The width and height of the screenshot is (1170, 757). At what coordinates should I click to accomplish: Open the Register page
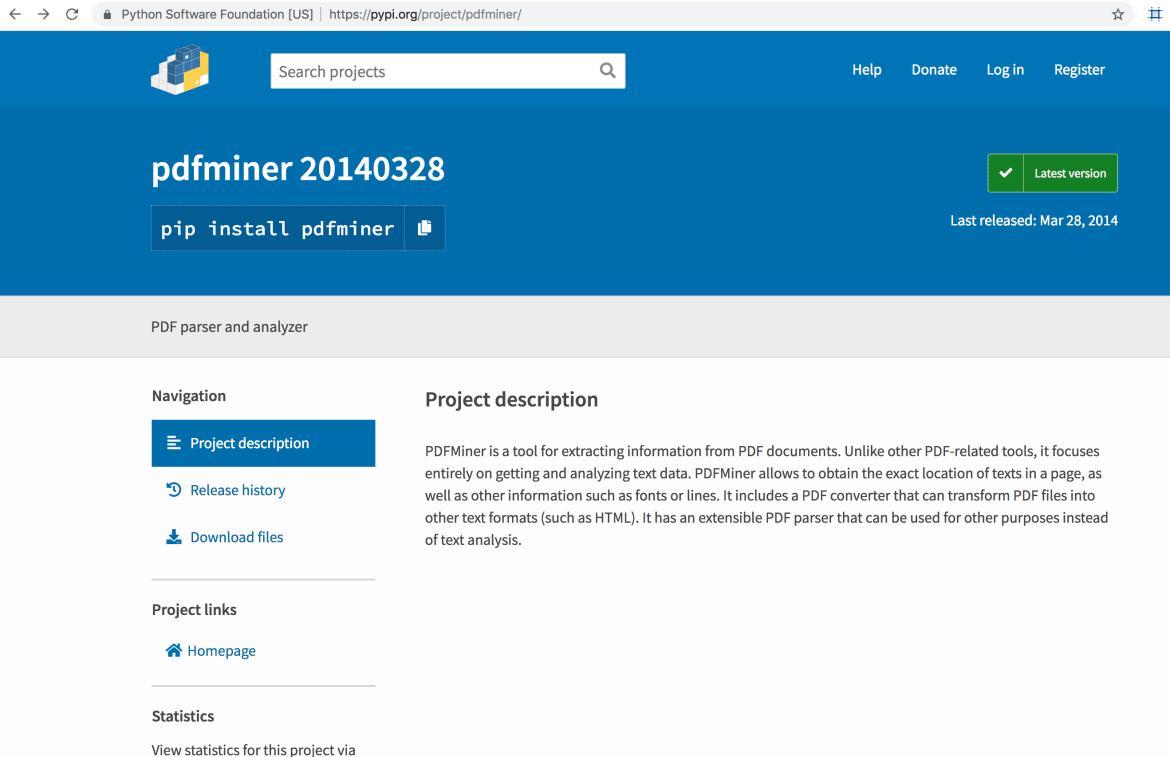(x=1079, y=69)
